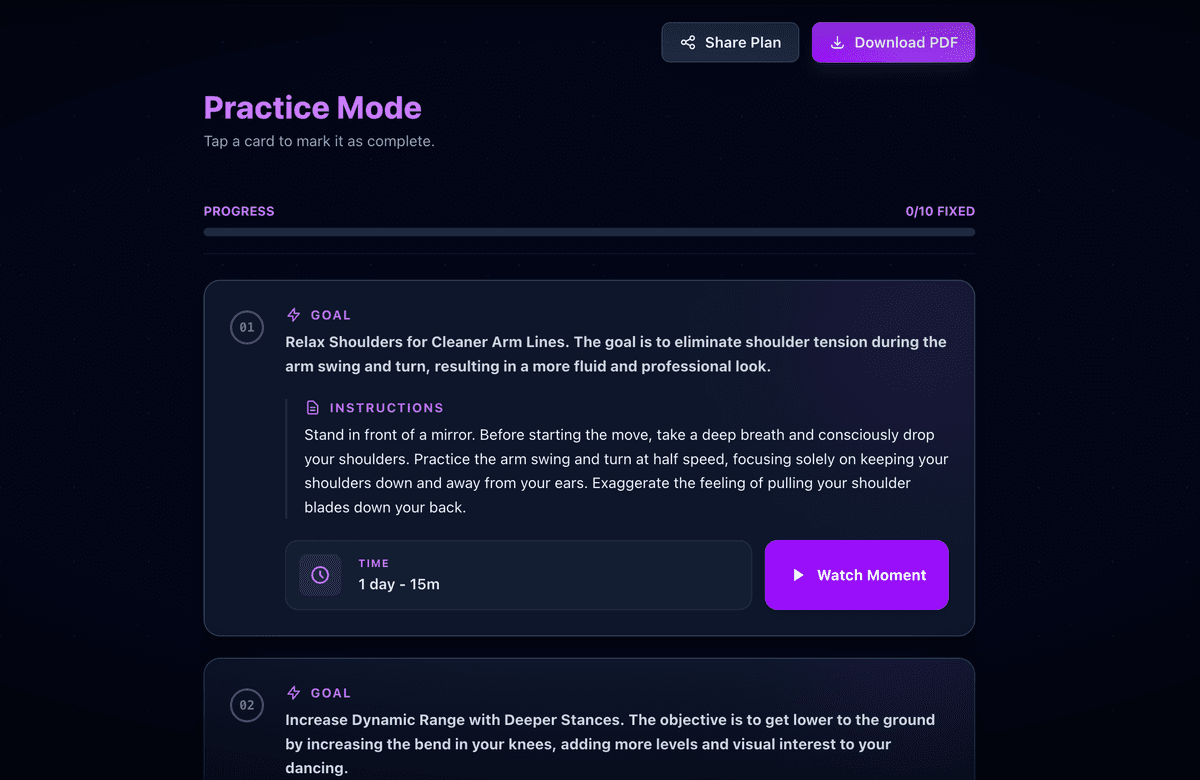Select the Practice Mode heading
This screenshot has width=1200, height=780.
(312, 107)
